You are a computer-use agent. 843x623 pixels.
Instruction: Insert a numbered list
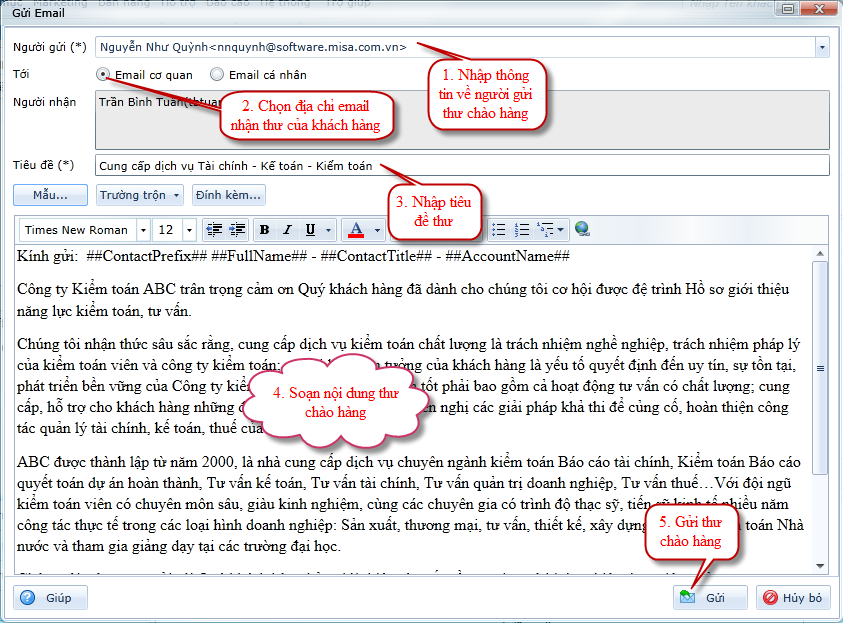(521, 230)
